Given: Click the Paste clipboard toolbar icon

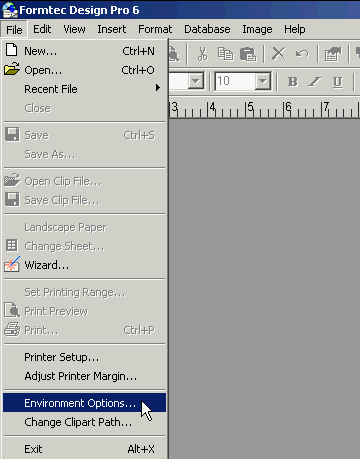Looking at the screenshot, I should pos(248,54).
